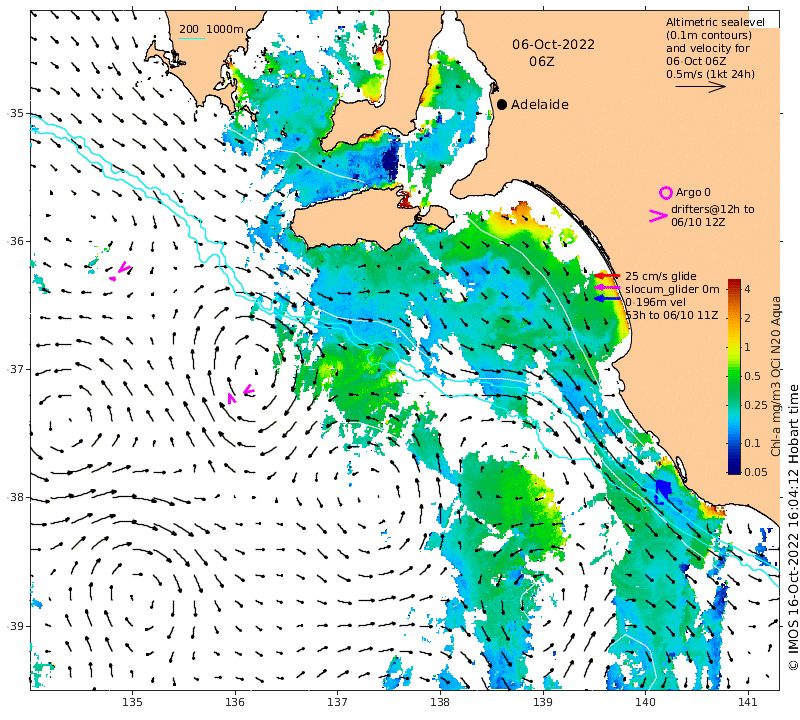Screen dimensions: 800x720
Task: Click the magenta drifter pair near 36 degrees south
Action: point(120,271)
